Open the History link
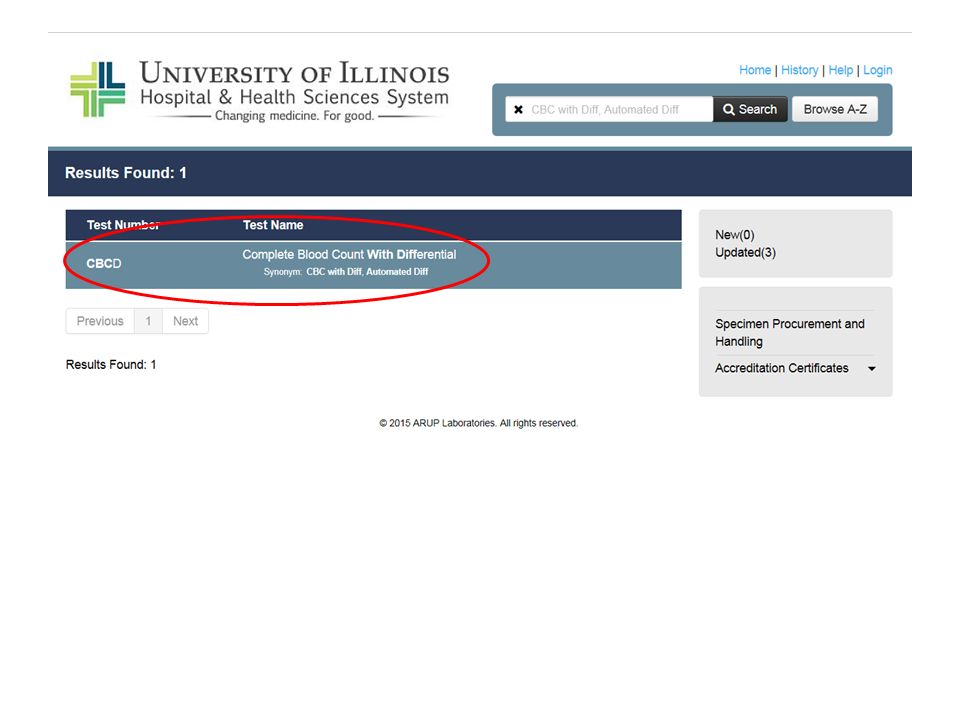Screen dimensions: 960x720 [x=800, y=70]
